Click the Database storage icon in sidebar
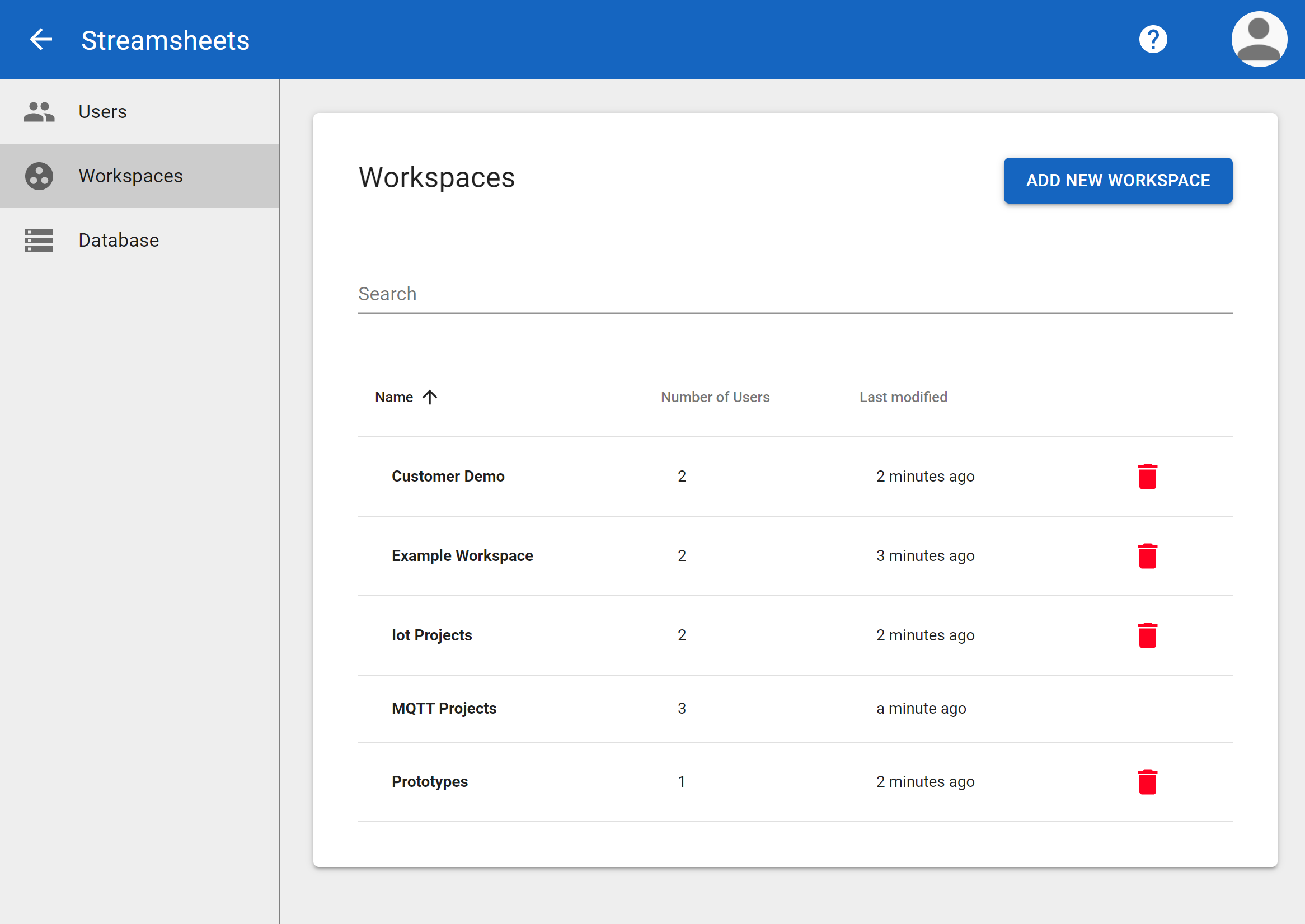Screen dimensions: 1305x924 (39, 240)
